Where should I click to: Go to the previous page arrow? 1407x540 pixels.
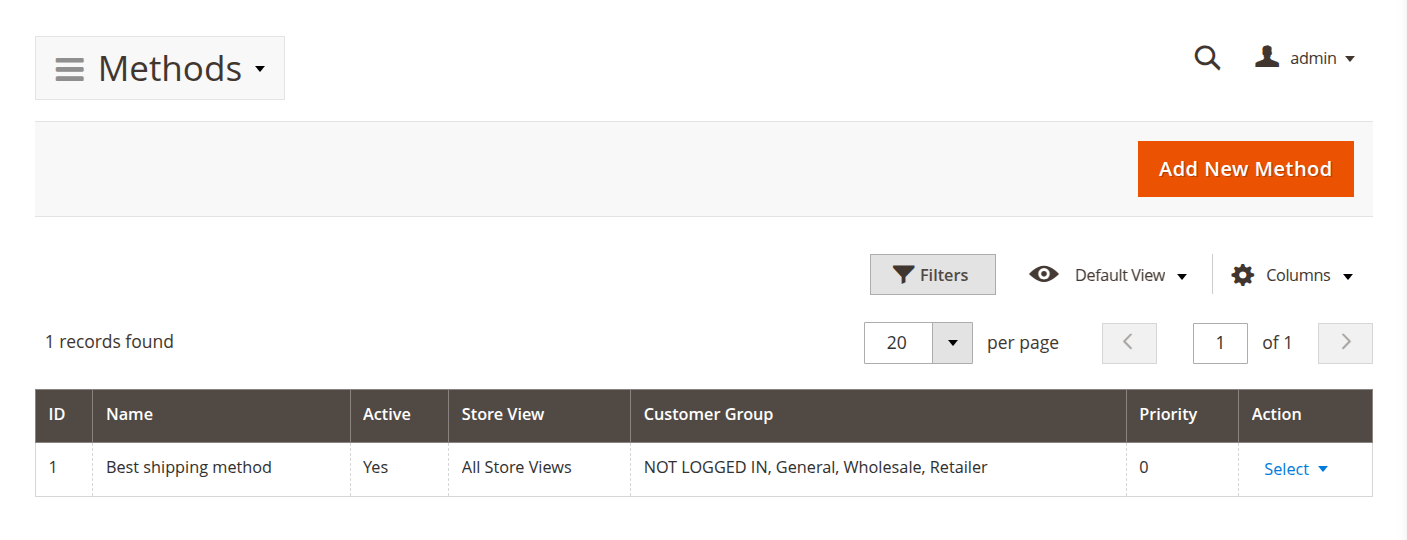[x=1129, y=343]
